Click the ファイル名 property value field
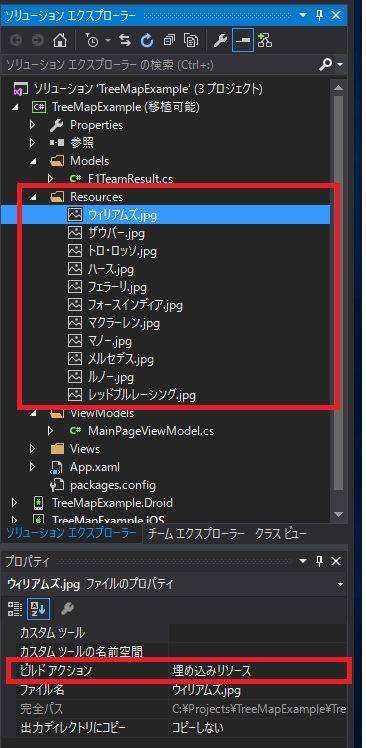This screenshot has width=366, height=748. click(258, 690)
